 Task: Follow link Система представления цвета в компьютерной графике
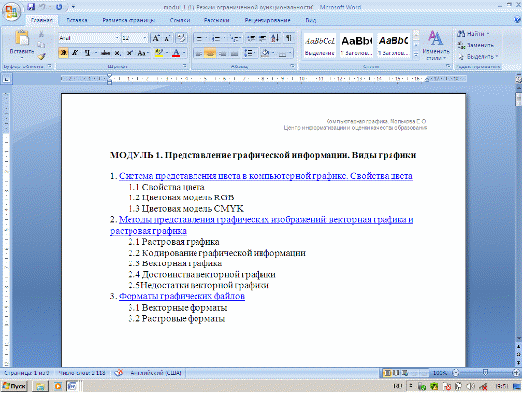pos(266,176)
